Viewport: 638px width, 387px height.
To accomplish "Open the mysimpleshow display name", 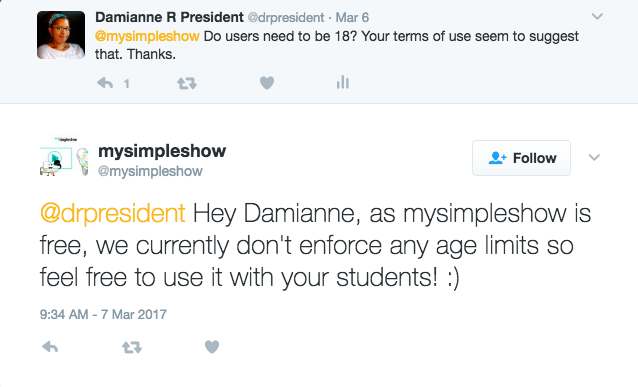I will [x=162, y=151].
